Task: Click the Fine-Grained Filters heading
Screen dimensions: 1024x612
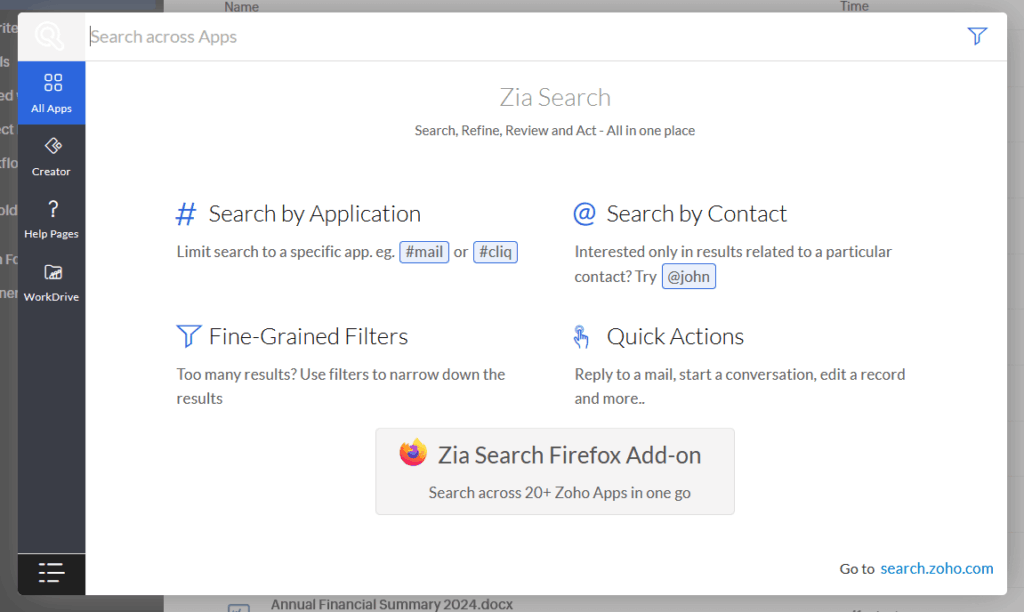Action: tap(308, 336)
